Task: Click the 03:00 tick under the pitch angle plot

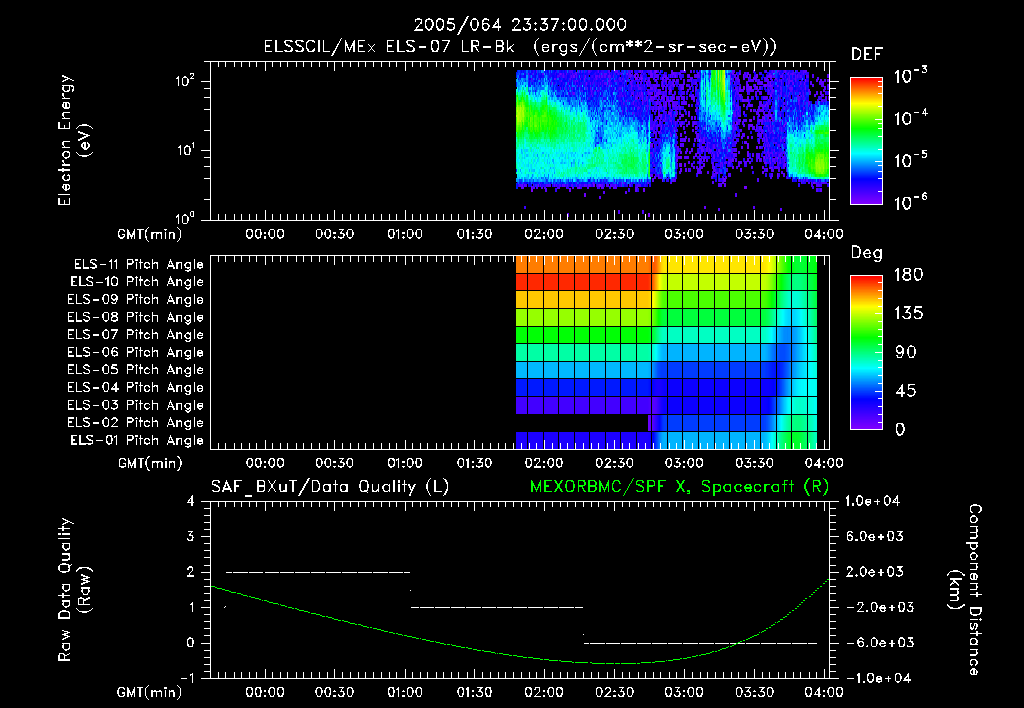Action: 684,463
